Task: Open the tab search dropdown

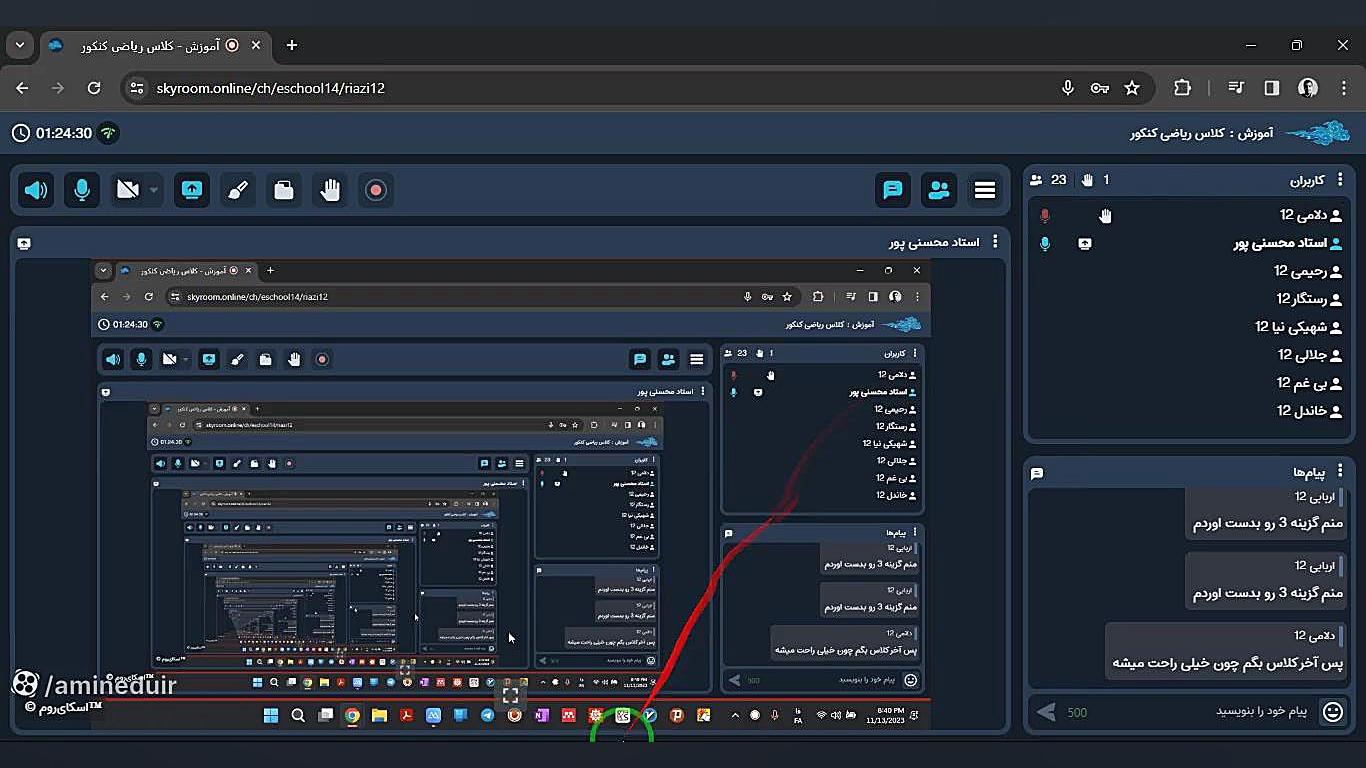Action: coord(19,45)
